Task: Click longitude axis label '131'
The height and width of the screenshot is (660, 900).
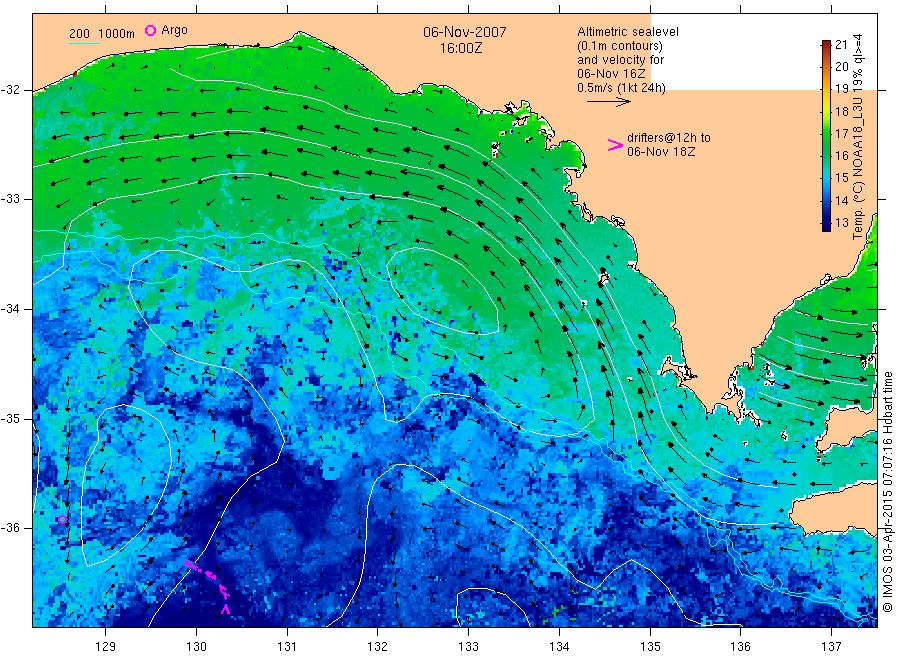Action: pos(287,647)
